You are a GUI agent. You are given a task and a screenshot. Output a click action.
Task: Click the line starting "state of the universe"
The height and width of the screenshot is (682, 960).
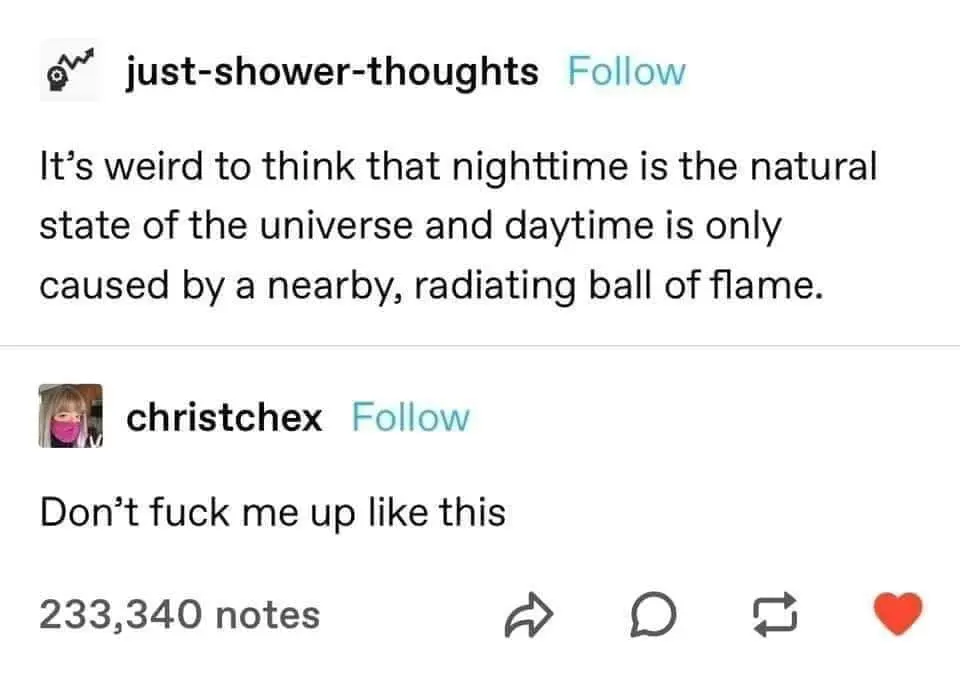411,226
